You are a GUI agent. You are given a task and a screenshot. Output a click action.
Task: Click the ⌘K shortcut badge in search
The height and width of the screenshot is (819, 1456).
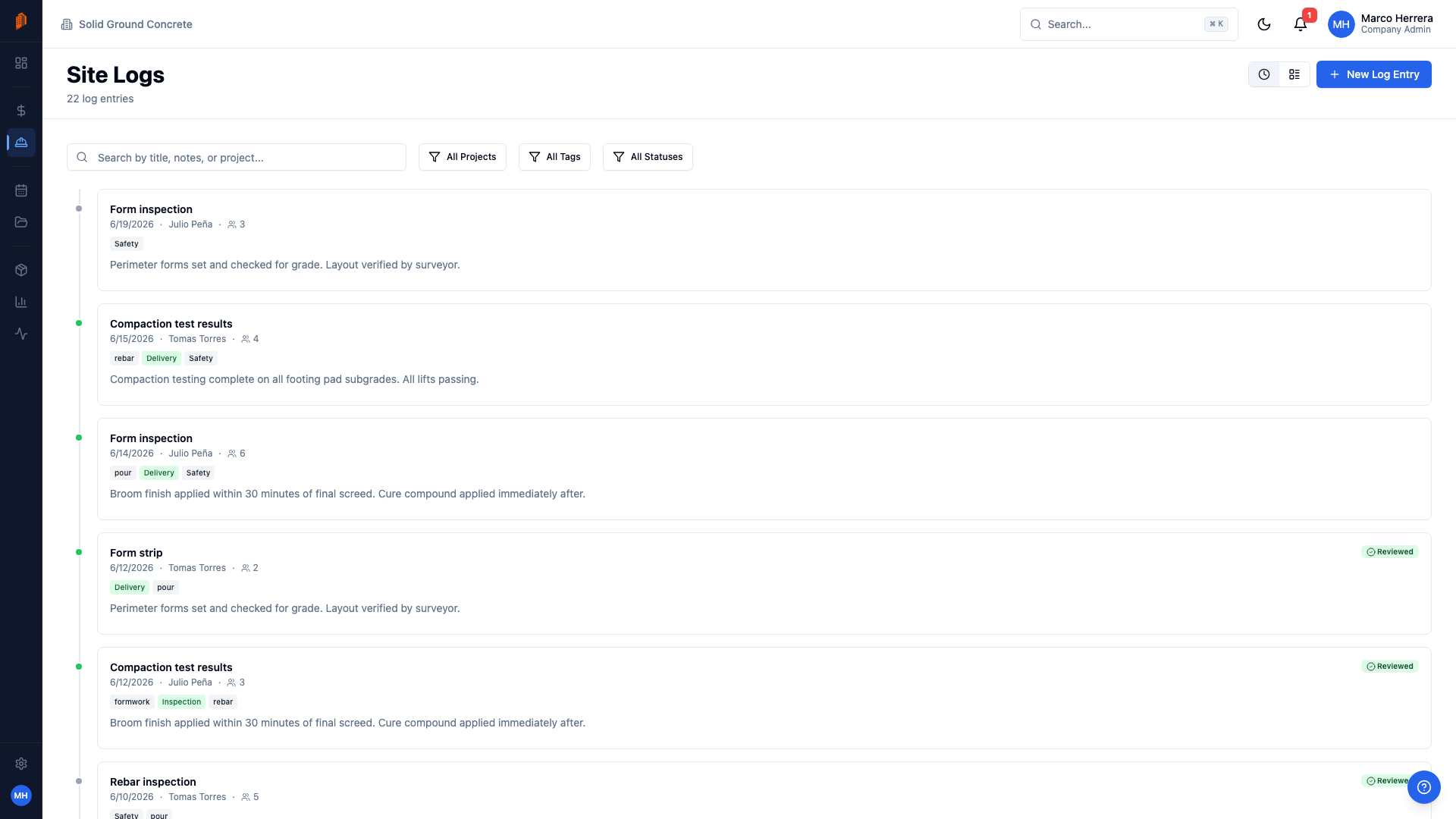point(1216,24)
